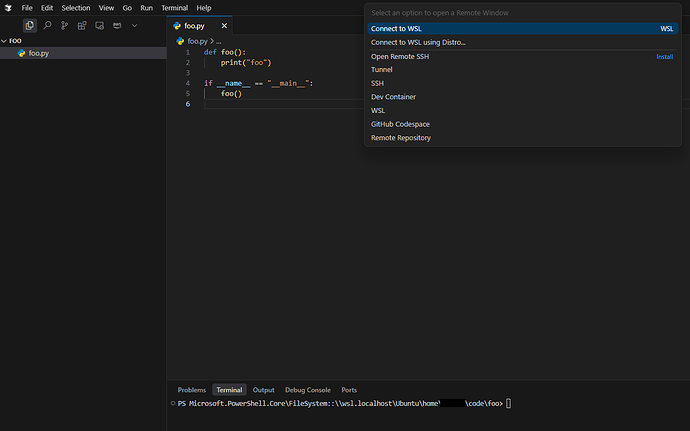Open the Explorer view icon

(29, 26)
